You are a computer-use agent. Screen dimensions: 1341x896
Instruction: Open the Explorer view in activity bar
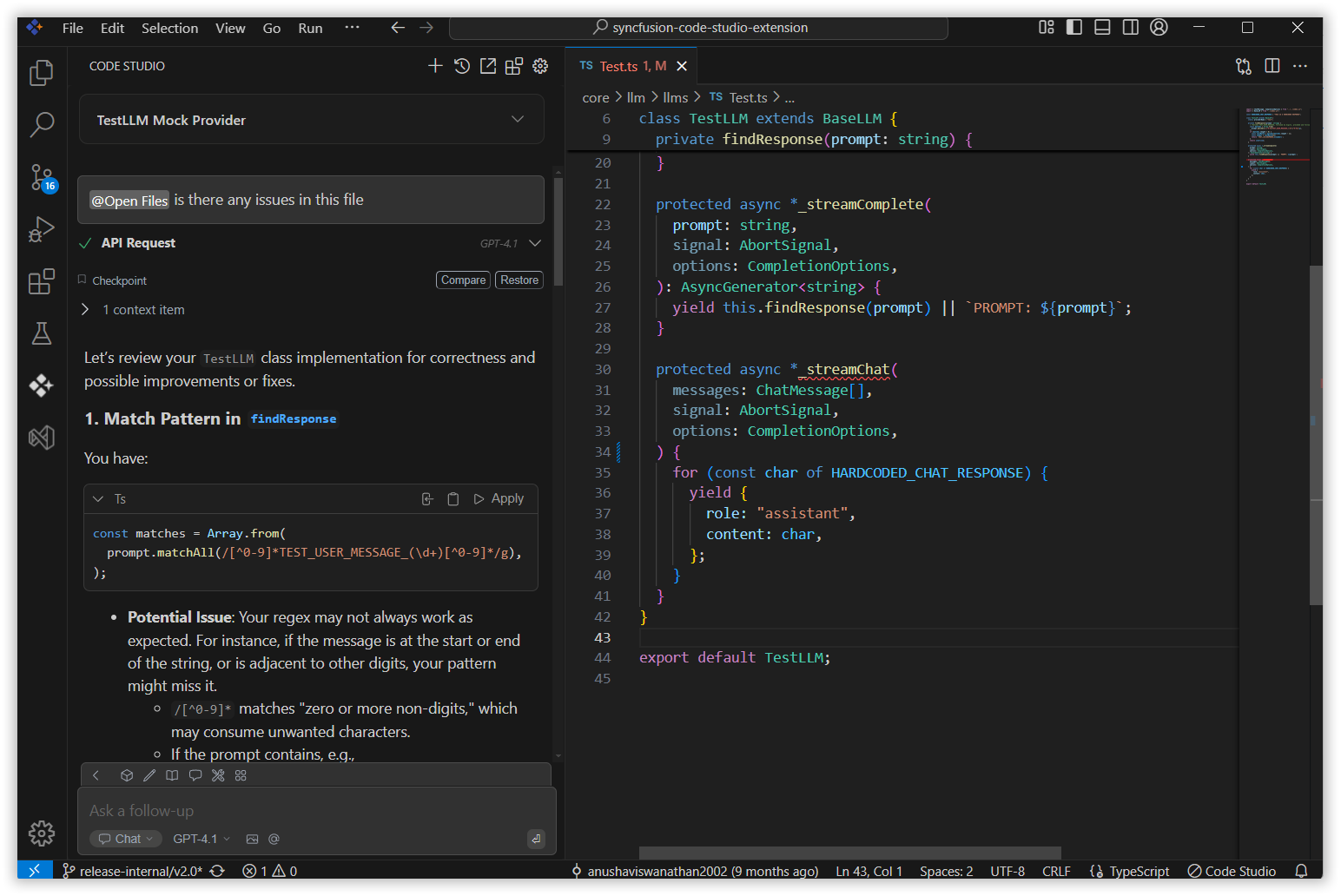point(42,73)
